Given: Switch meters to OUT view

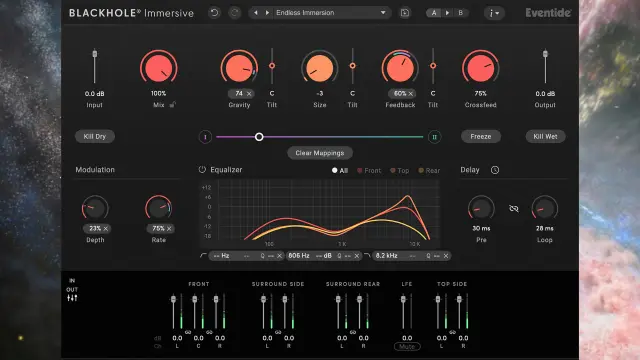Looking at the screenshot, I should [72, 289].
